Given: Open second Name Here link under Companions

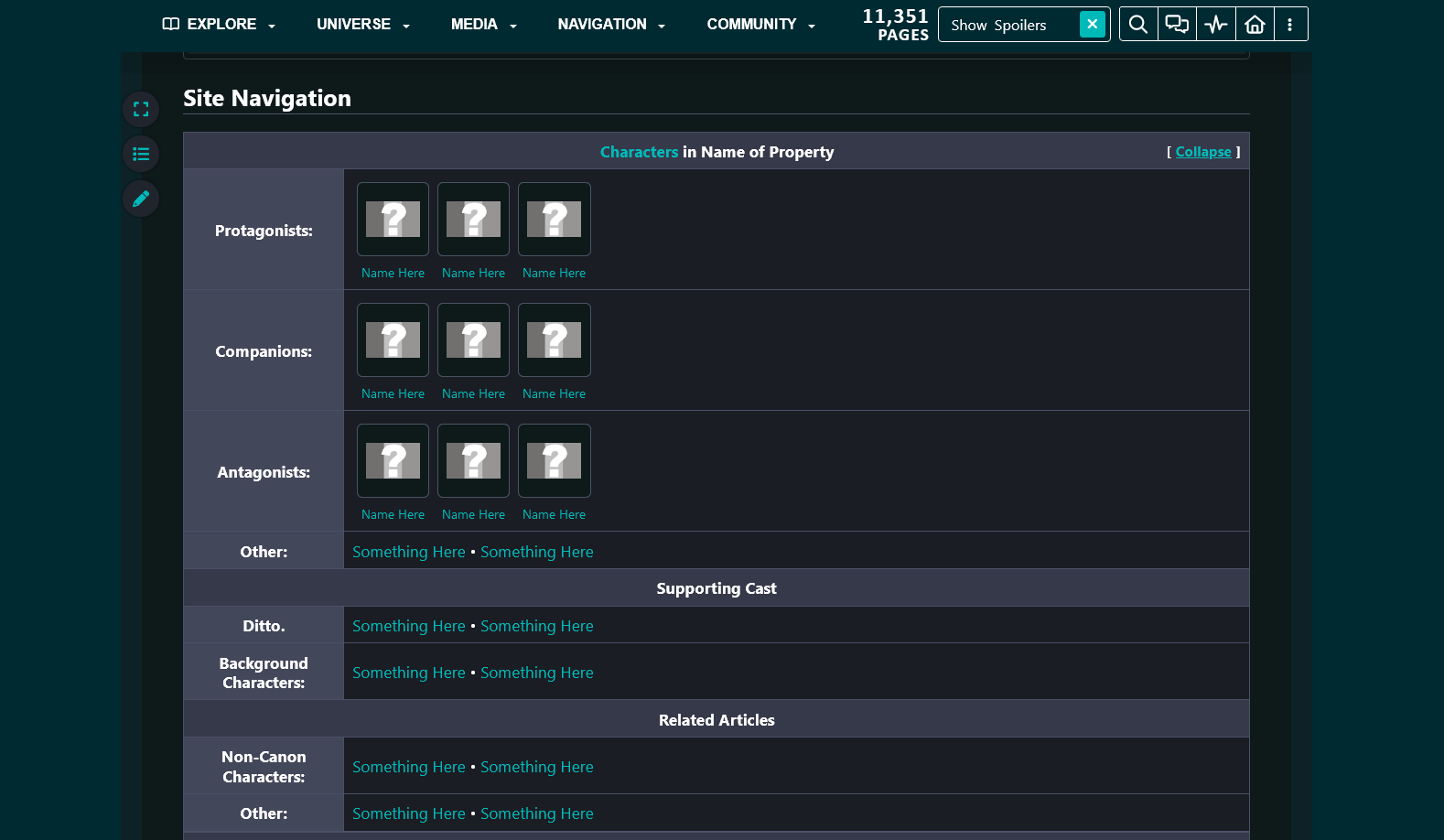Looking at the screenshot, I should [473, 393].
